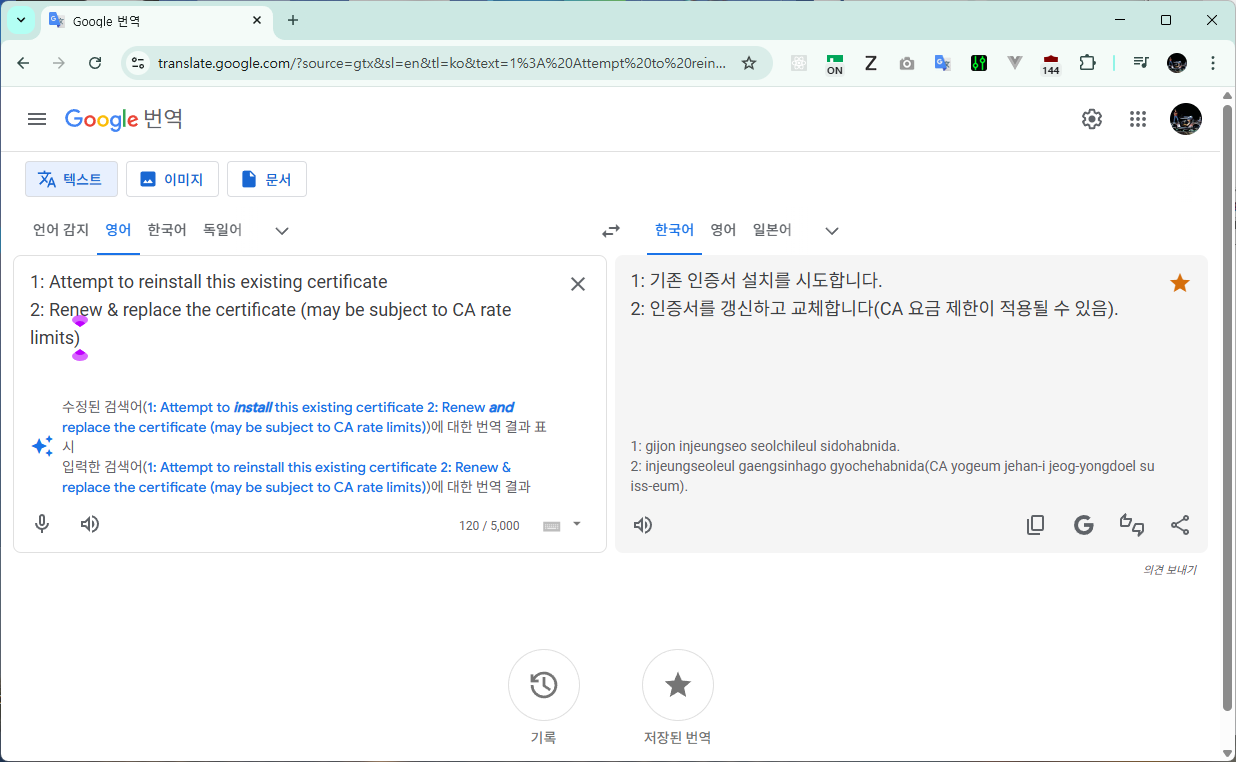
Task: Click the Google 번역 logo
Action: [124, 119]
